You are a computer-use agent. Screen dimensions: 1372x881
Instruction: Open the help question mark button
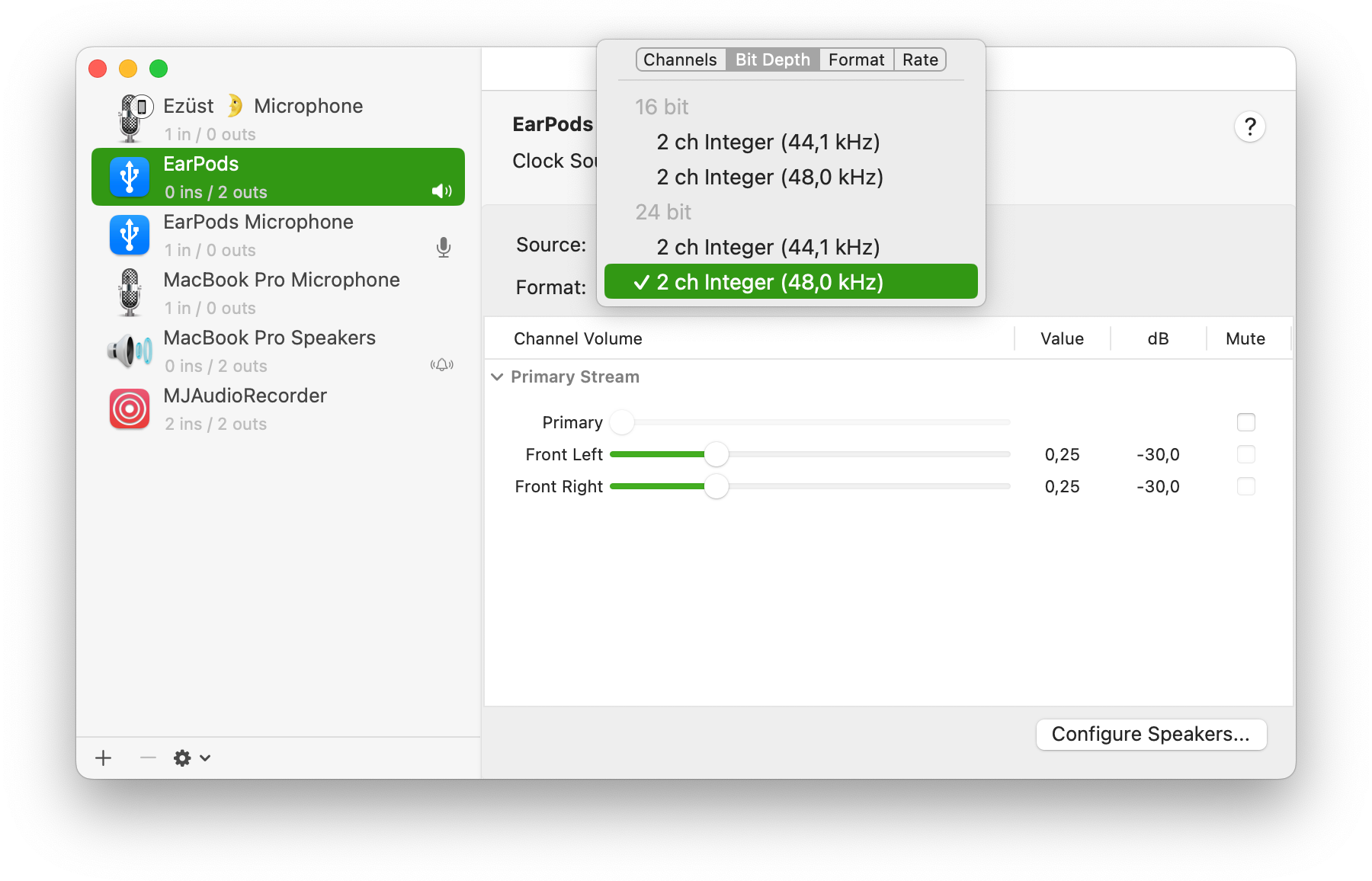[1249, 127]
